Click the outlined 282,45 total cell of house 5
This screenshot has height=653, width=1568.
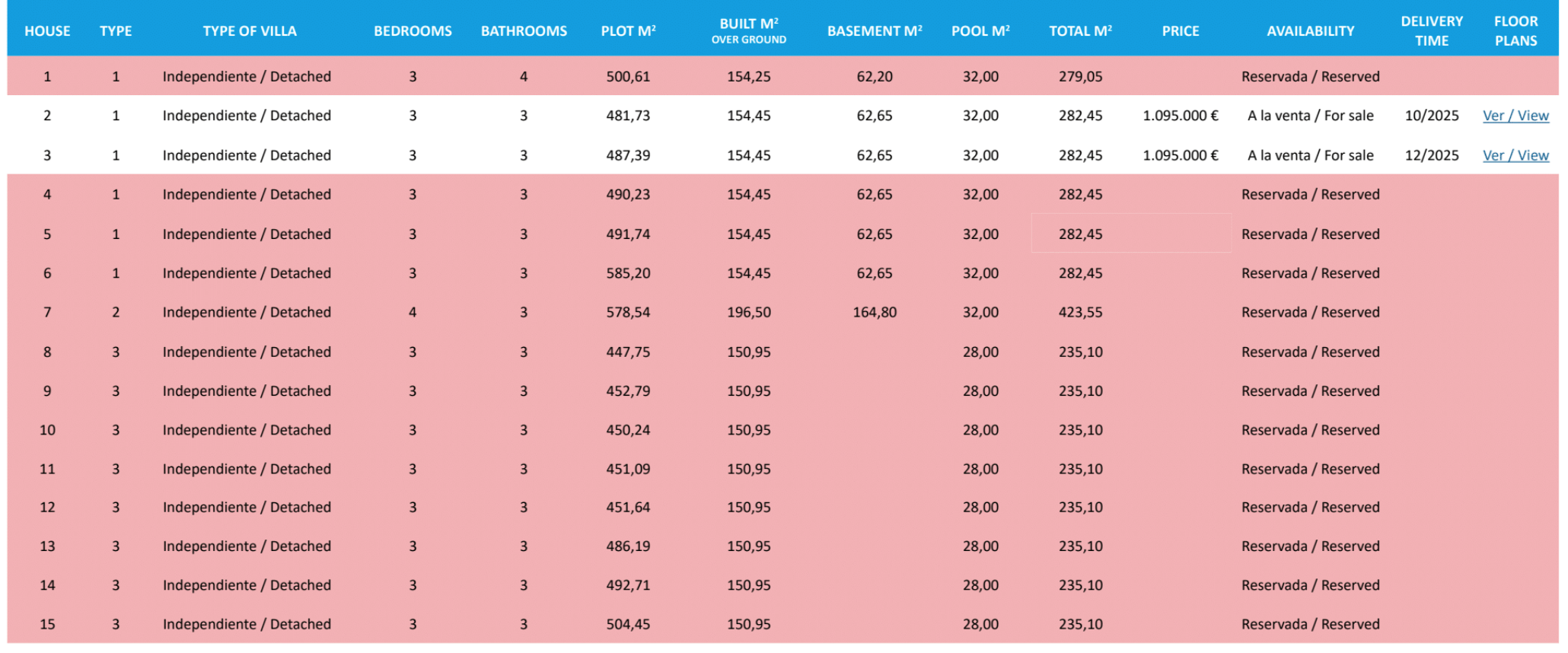pos(1080,234)
